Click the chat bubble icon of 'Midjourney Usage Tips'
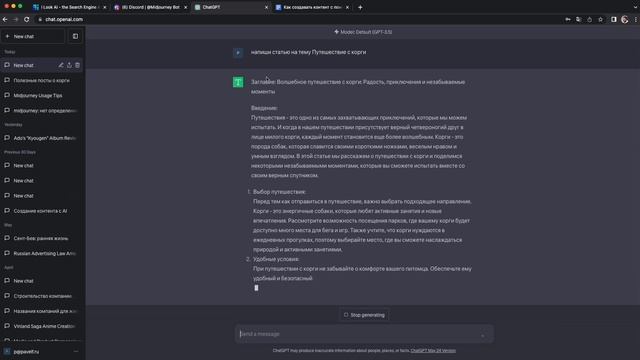Screen dimensions: 640x360 tap(7, 95)
